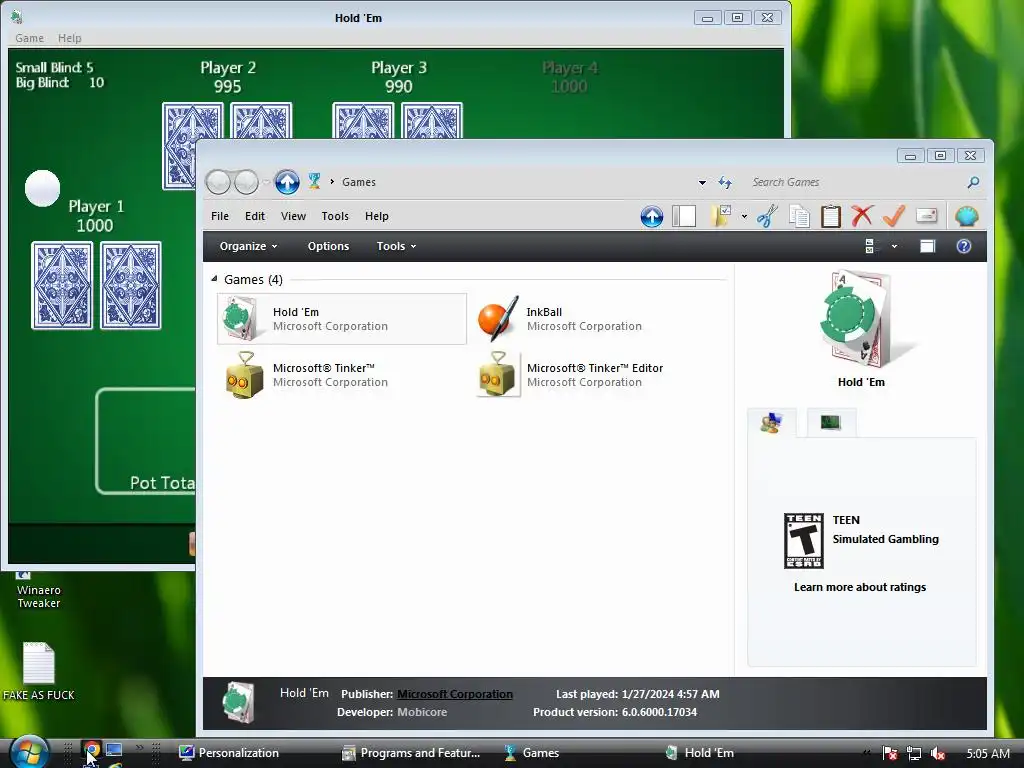
Task: Toggle the navigation pane layout icon
Action: click(684, 216)
